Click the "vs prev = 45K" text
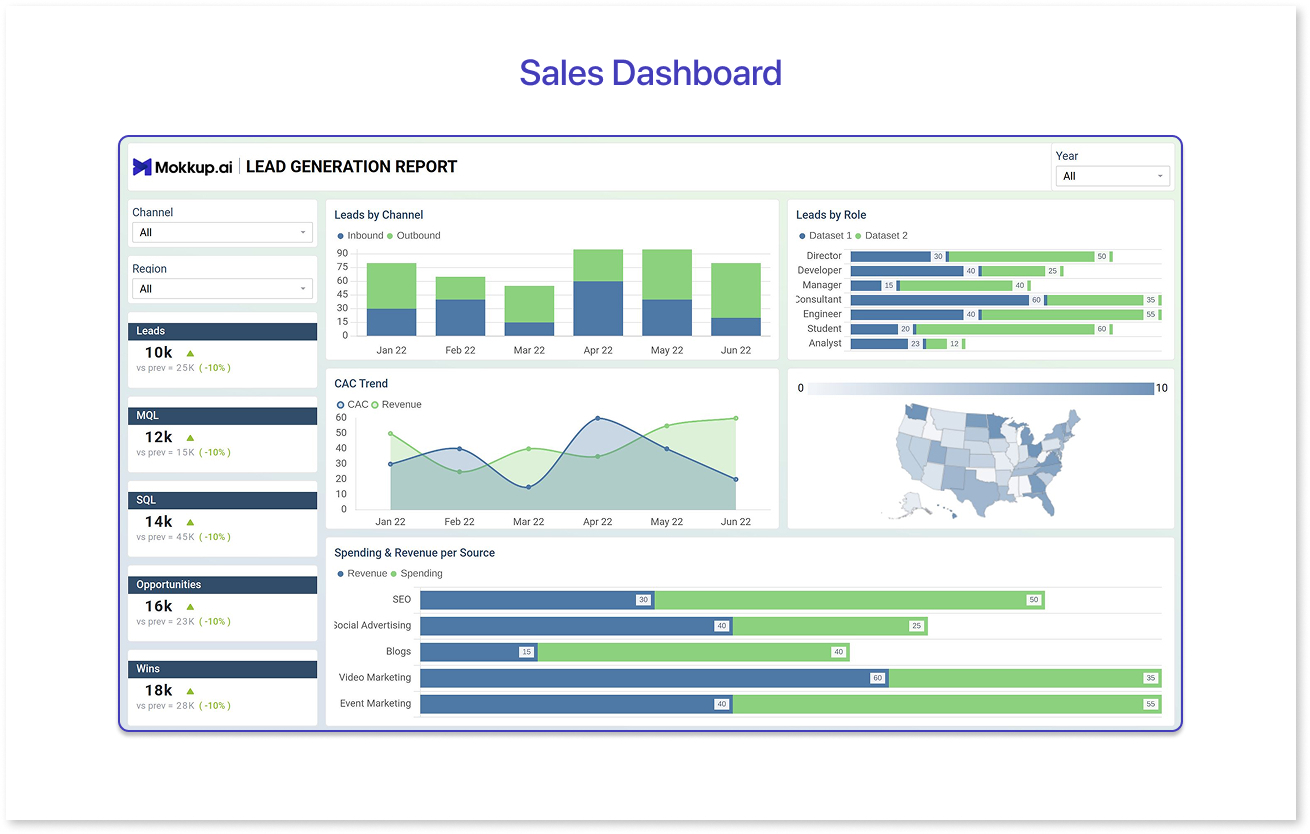Image resolution: width=1310 pixels, height=834 pixels. pyautogui.click(x=165, y=537)
